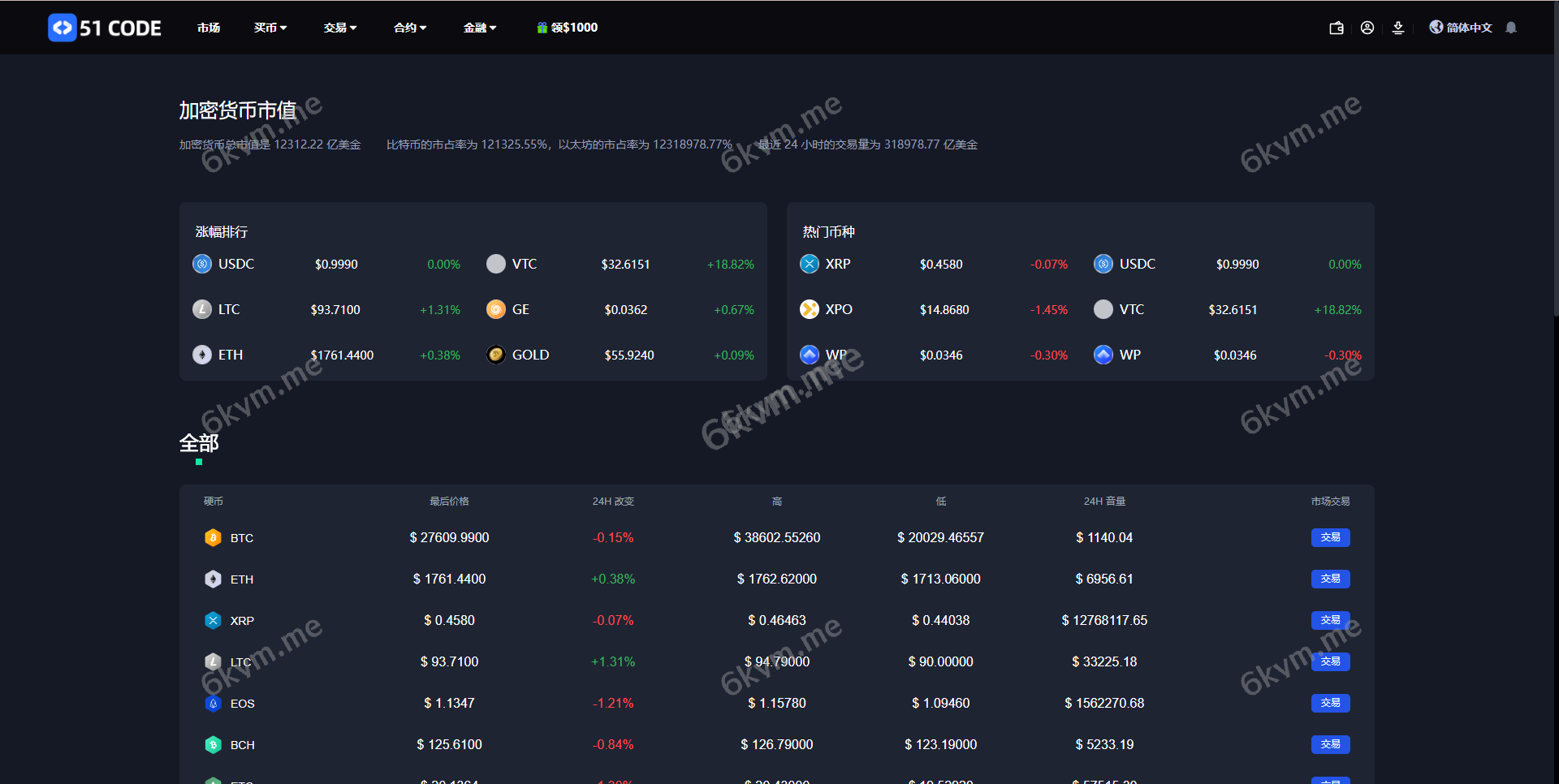This screenshot has height=784, width=1559.
Task: Select the 全部 tab heading
Action: click(x=199, y=444)
